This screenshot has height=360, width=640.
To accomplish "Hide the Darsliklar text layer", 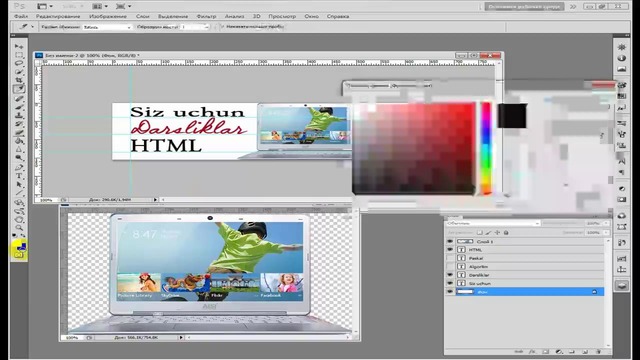I will point(450,275).
